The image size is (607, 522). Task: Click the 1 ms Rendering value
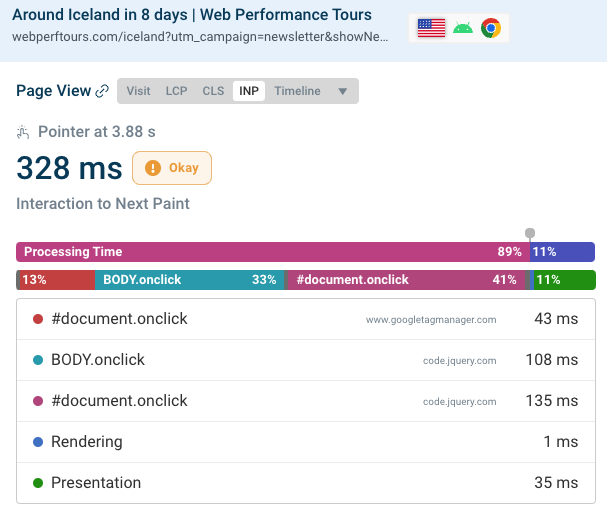point(561,442)
